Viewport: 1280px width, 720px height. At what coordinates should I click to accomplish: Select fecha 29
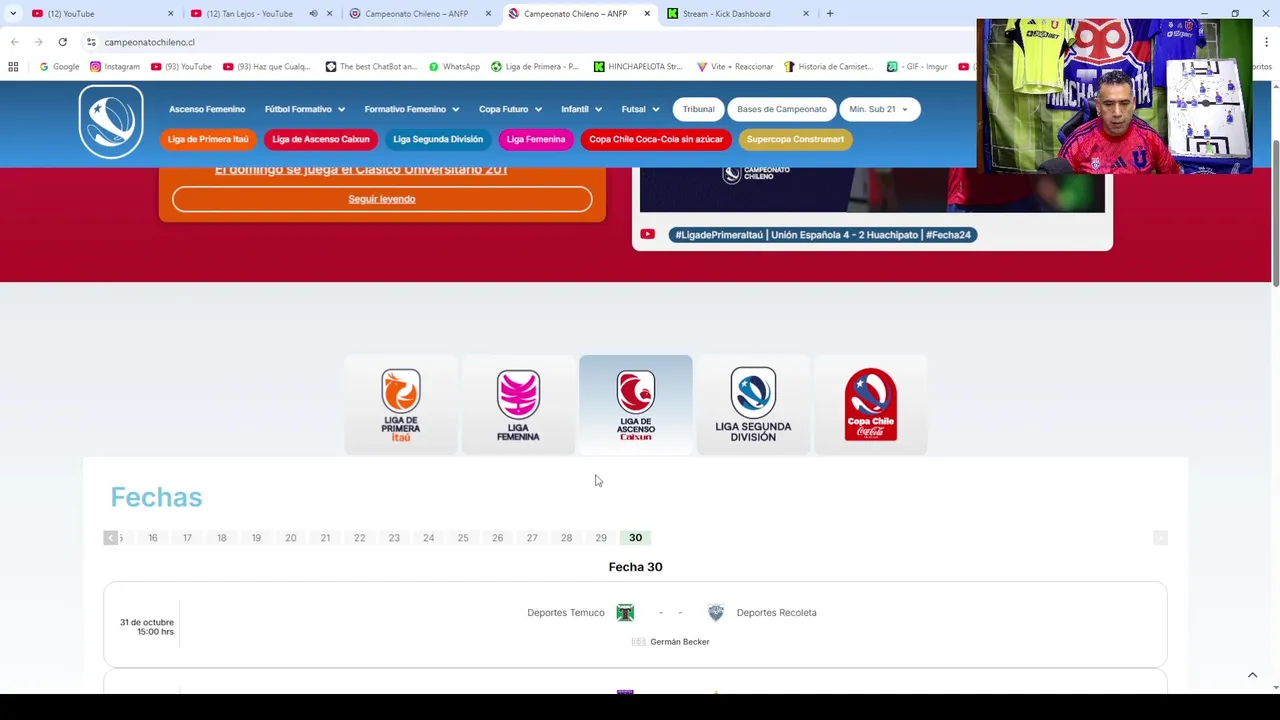click(601, 538)
